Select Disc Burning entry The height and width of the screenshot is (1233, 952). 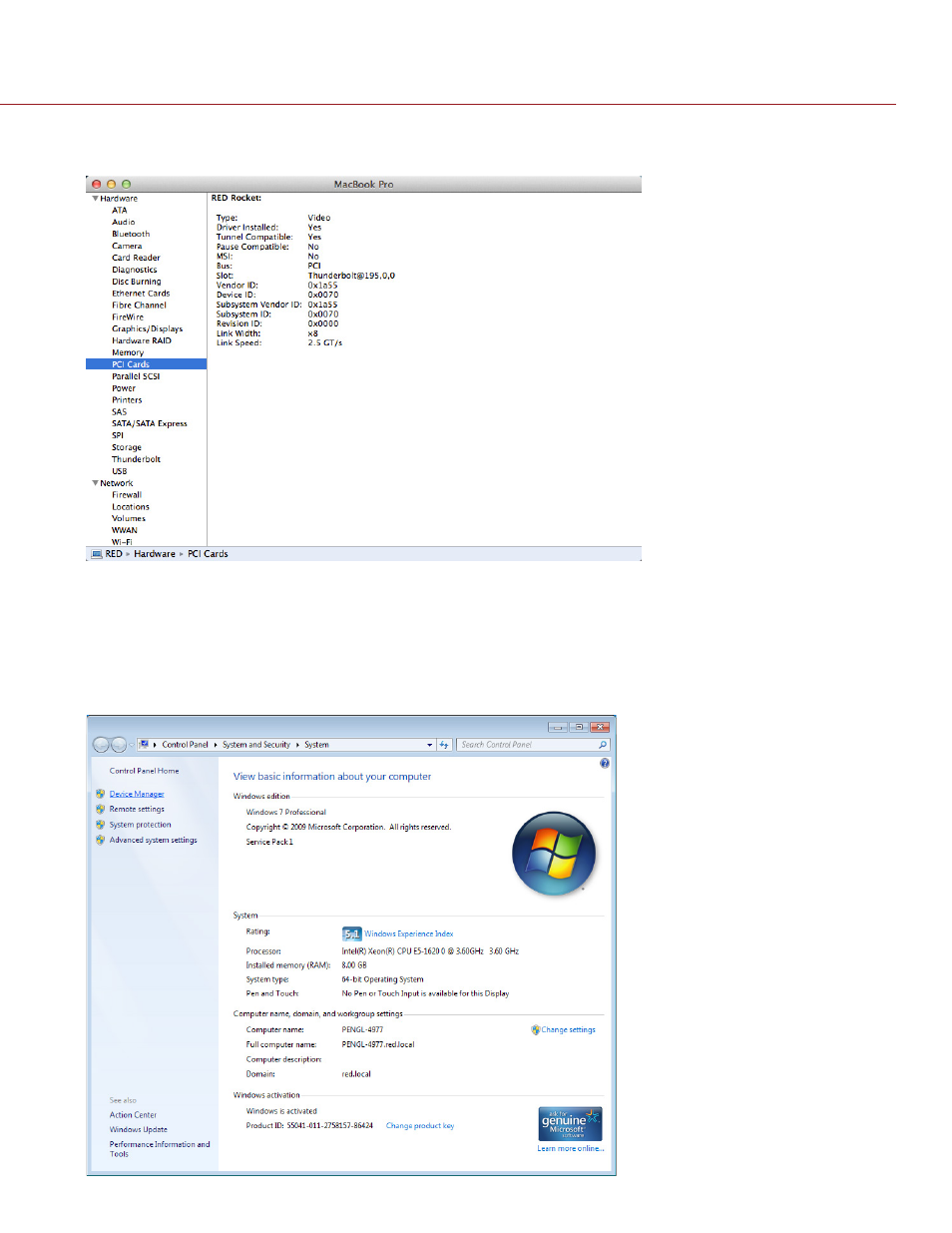coord(136,282)
